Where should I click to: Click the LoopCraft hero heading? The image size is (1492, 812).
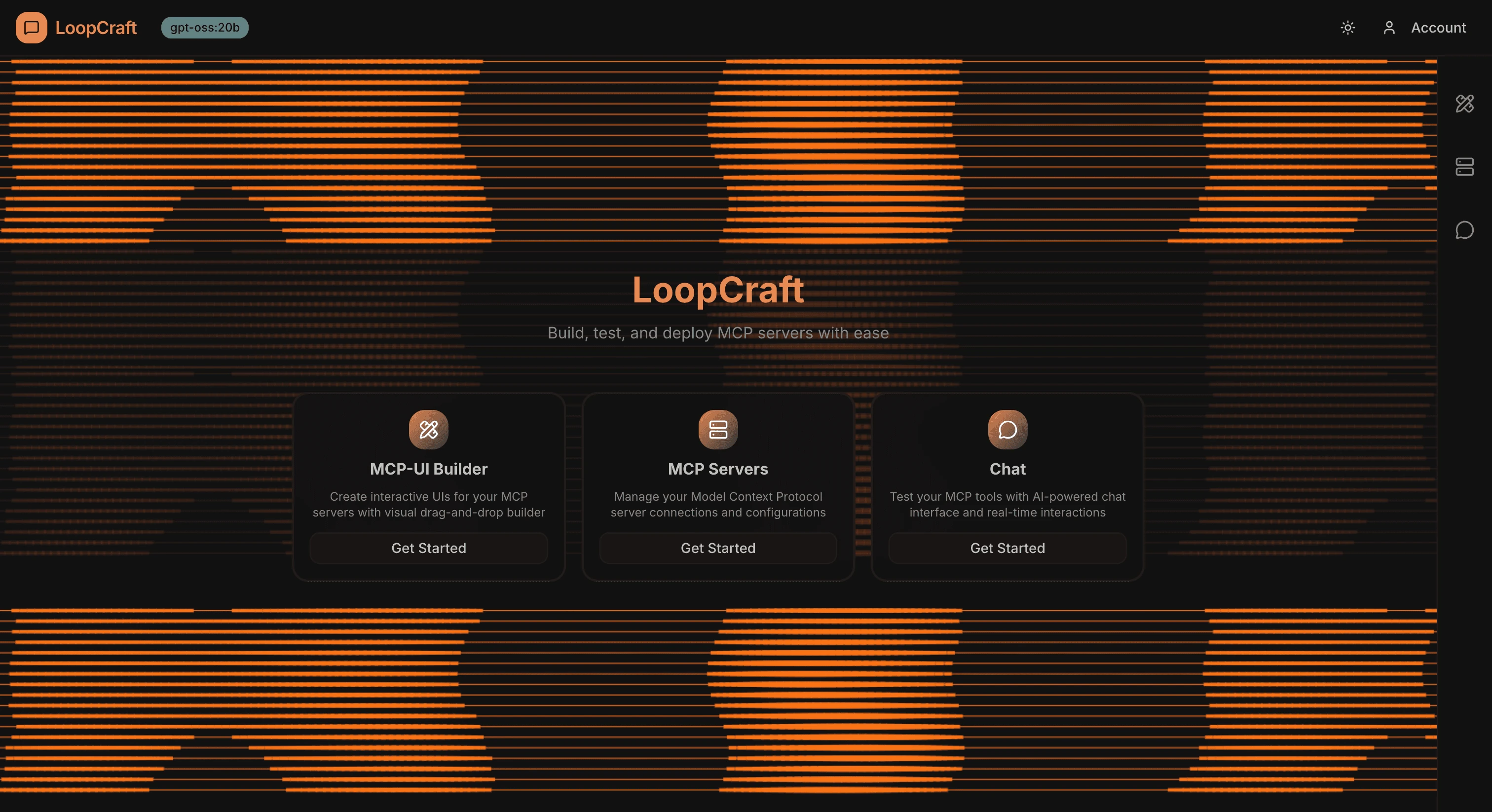pyautogui.click(x=718, y=292)
